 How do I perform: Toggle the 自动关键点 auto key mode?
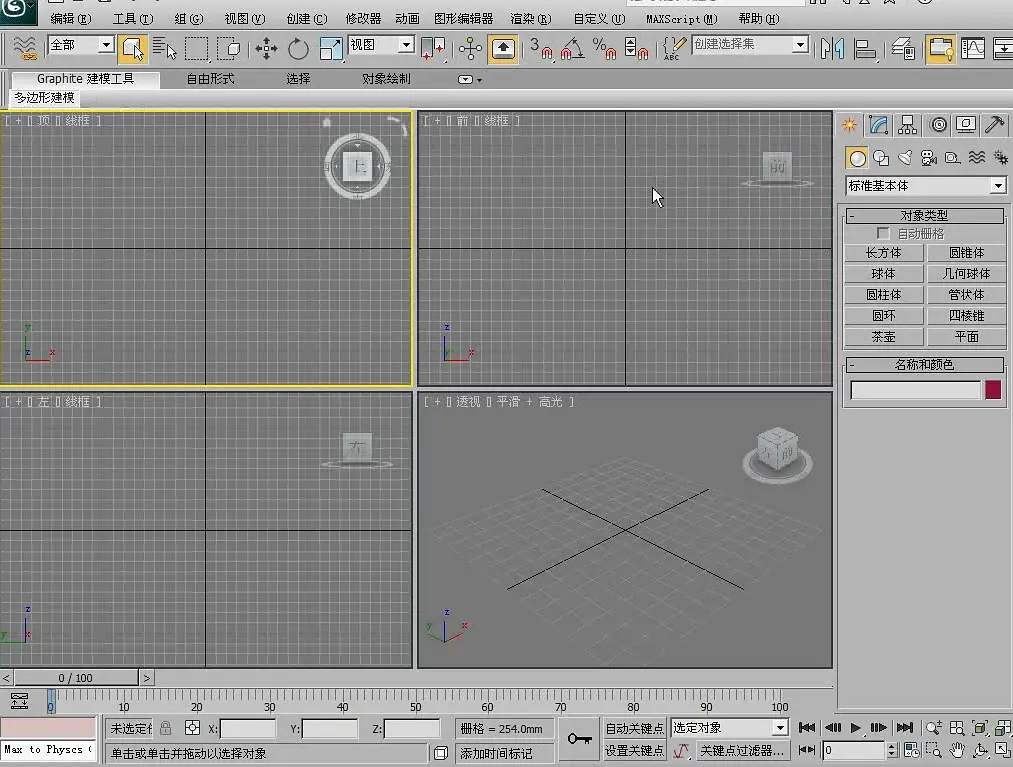tap(634, 728)
